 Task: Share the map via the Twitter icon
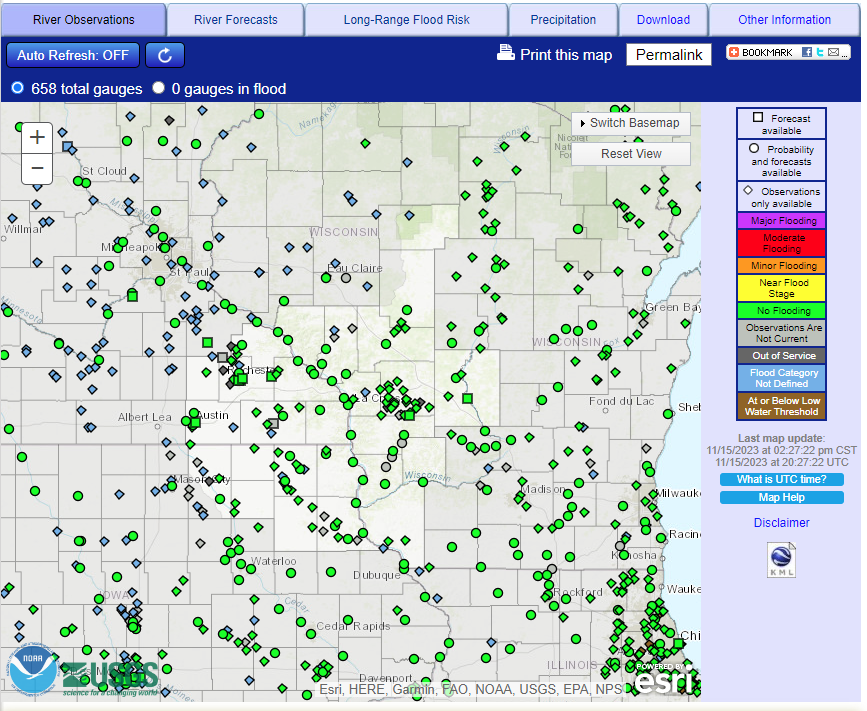point(818,53)
